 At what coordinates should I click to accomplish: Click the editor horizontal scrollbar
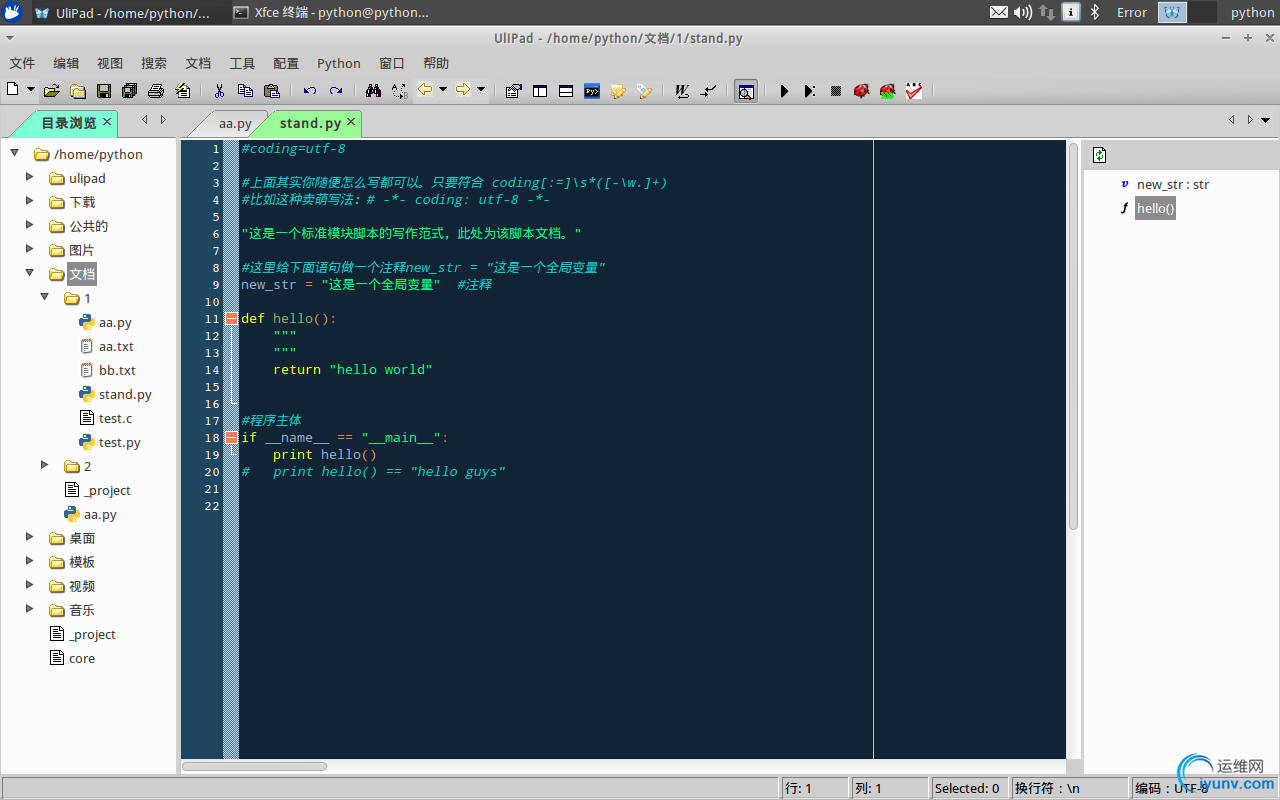(x=254, y=766)
